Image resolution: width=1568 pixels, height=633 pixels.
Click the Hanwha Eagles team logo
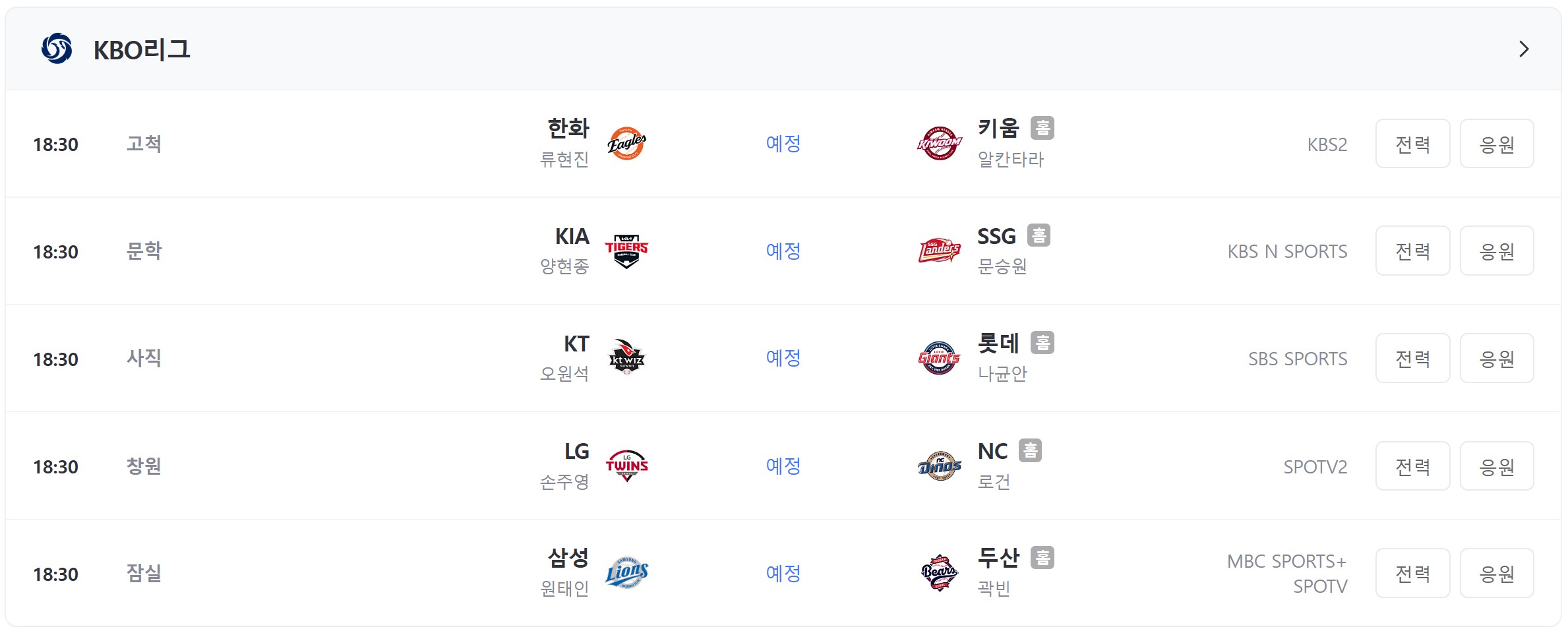[x=626, y=144]
